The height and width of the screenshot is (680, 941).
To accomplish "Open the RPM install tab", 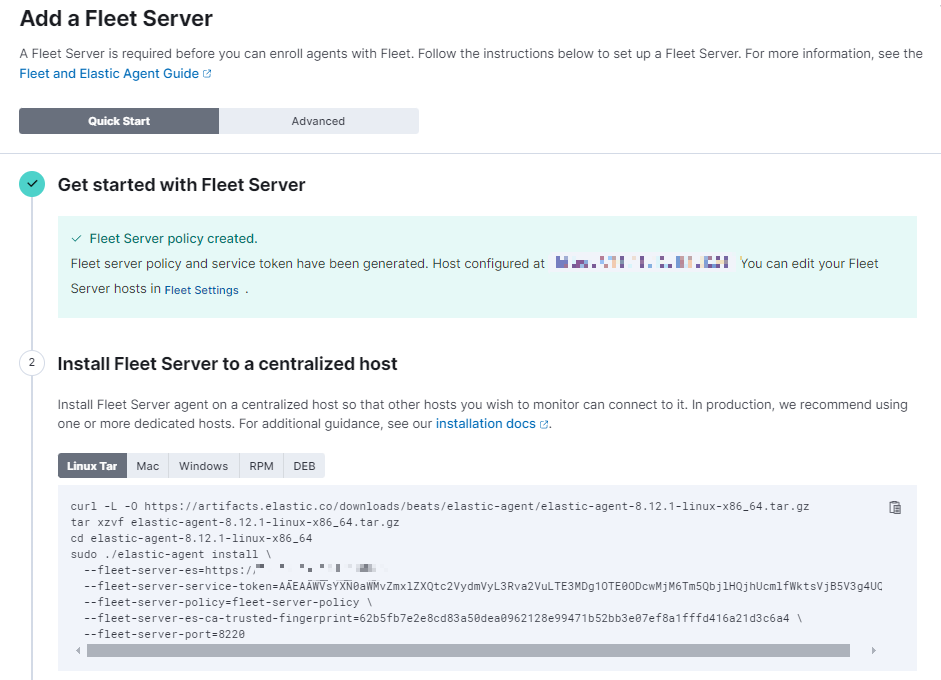I will click(x=262, y=466).
